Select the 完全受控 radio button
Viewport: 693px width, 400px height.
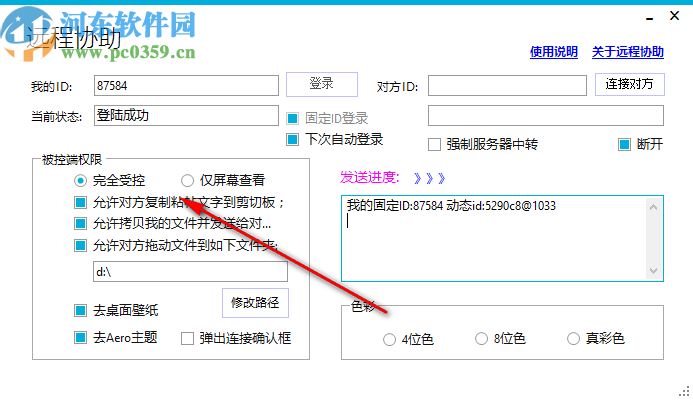[80, 180]
